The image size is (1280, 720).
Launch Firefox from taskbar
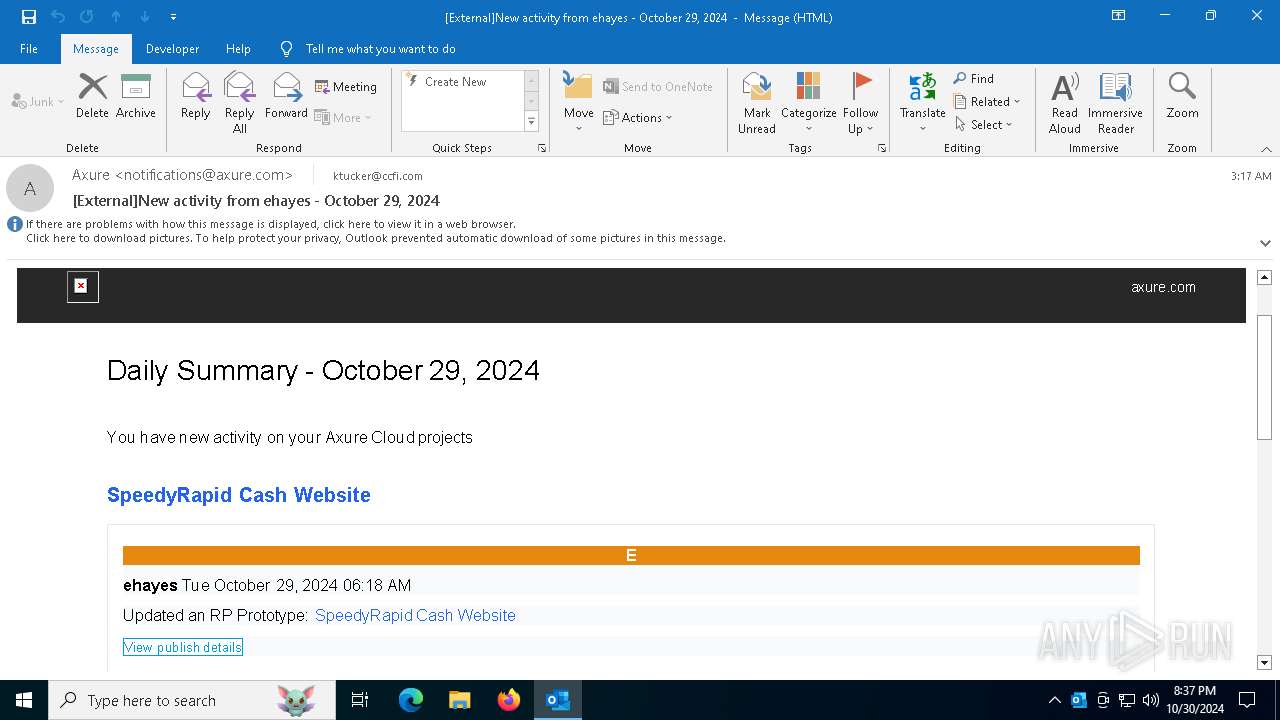tap(509, 700)
